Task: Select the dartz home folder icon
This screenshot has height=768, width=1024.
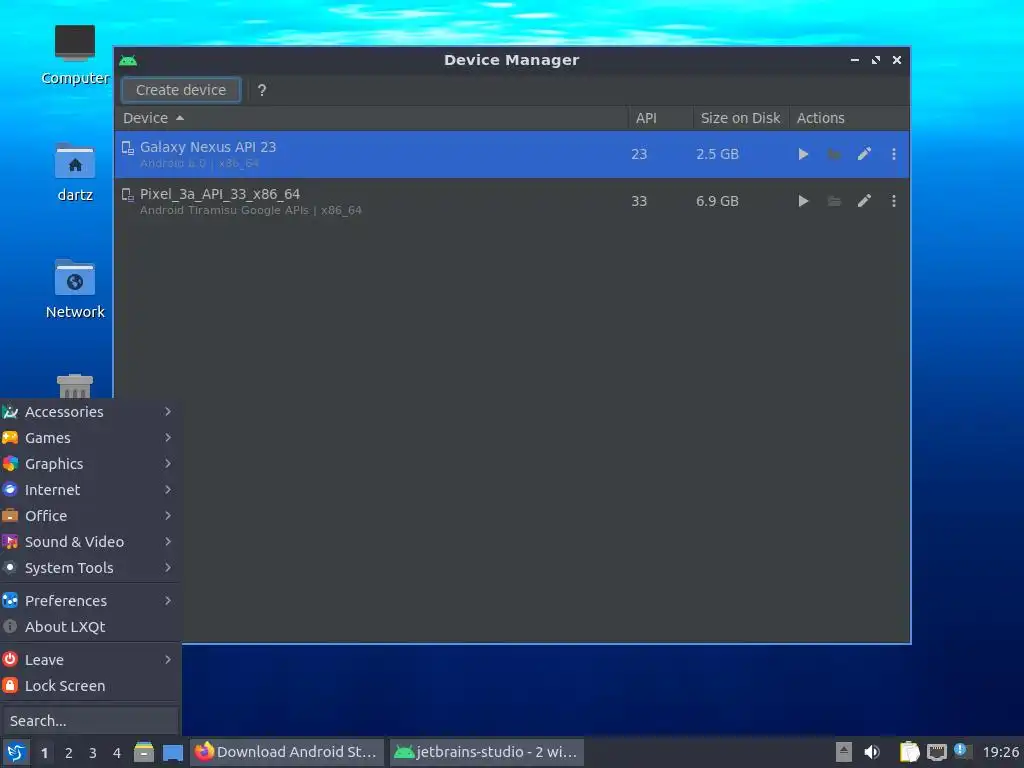Action: click(74, 172)
